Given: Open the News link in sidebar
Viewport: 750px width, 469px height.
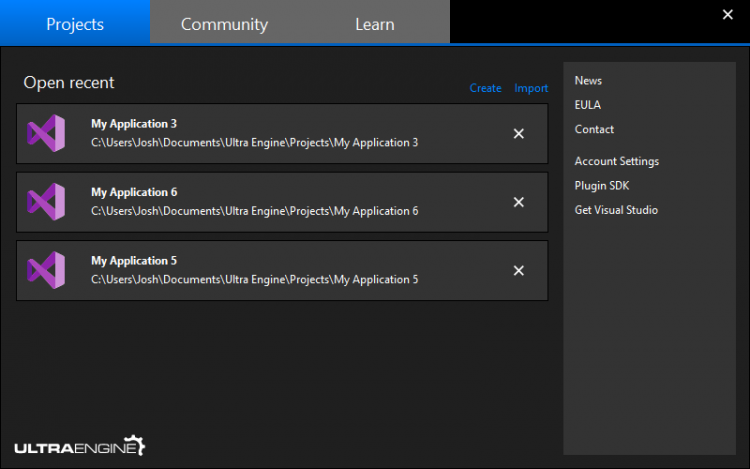Looking at the screenshot, I should coord(588,81).
